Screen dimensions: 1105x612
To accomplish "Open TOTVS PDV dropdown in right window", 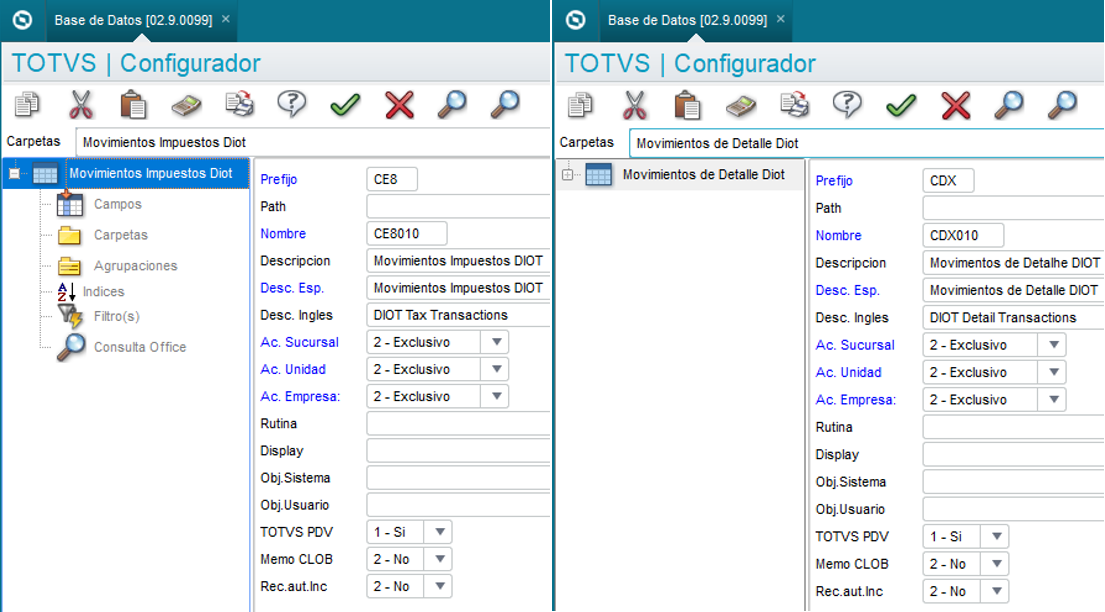I will pyautogui.click(x=996, y=537).
